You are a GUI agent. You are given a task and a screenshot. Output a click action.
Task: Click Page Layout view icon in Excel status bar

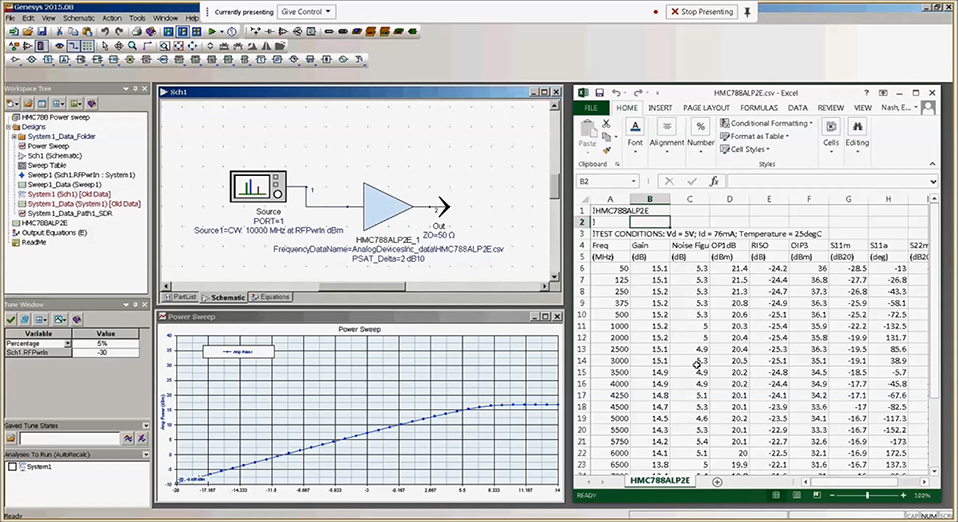(796, 495)
